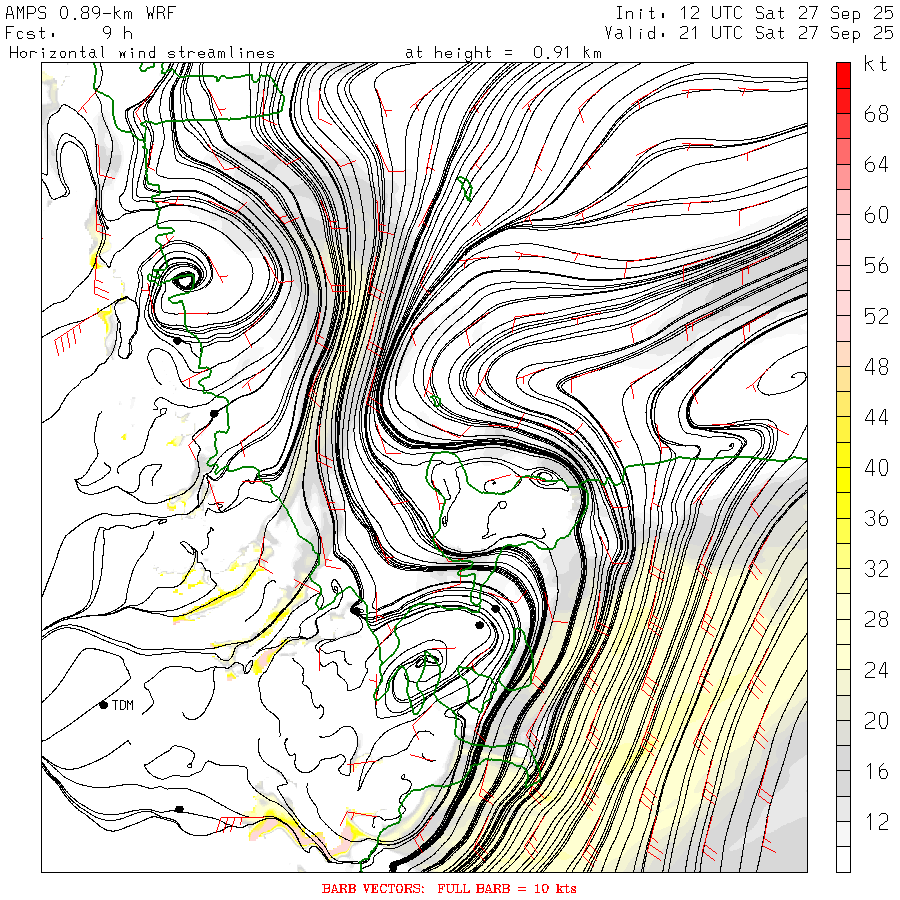The width and height of the screenshot is (900, 900).
Task: Pick the white bottom colorbar segment
Action: point(843,859)
